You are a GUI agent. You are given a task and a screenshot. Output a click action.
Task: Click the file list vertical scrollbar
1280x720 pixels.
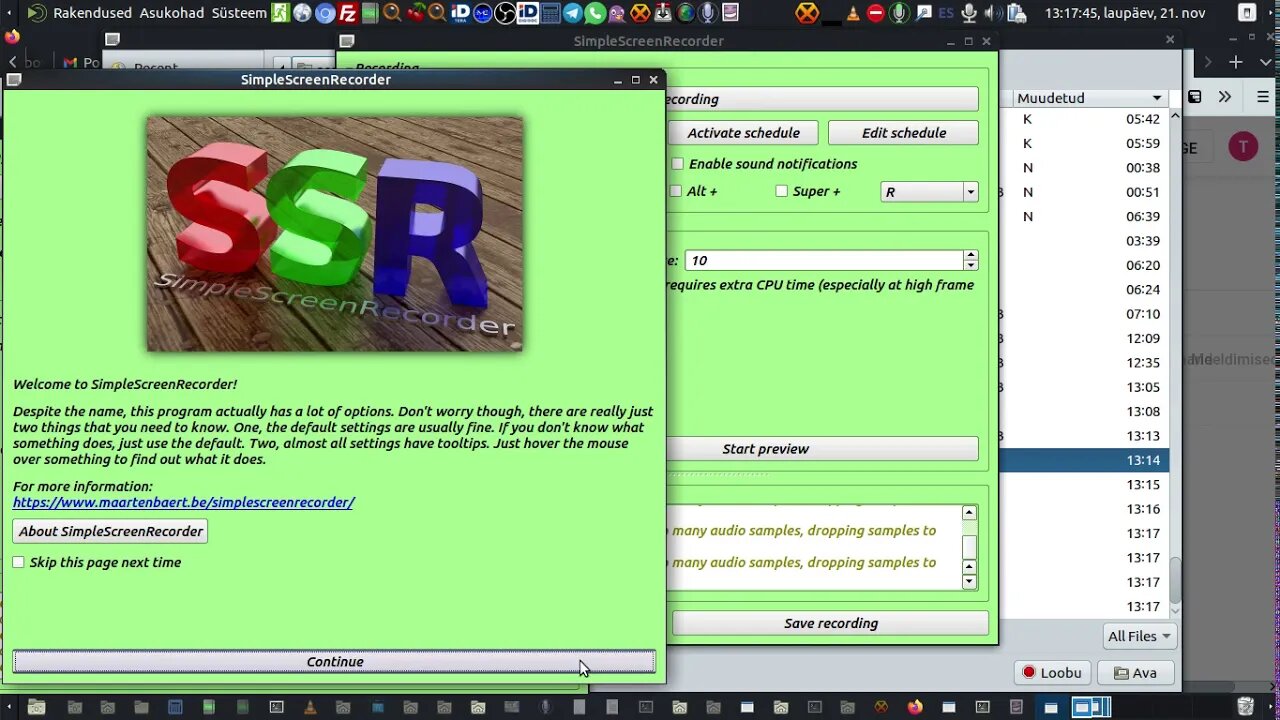tap(1175, 580)
